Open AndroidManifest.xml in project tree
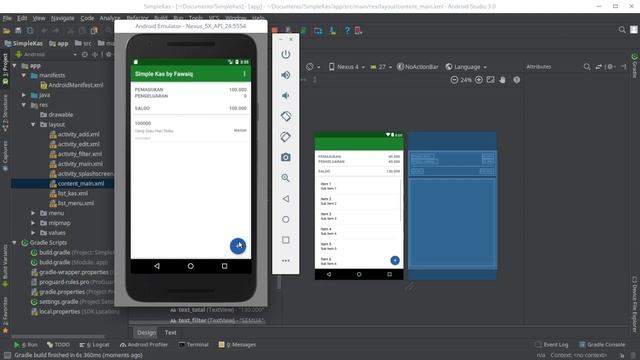The height and width of the screenshot is (360, 640). [71, 85]
